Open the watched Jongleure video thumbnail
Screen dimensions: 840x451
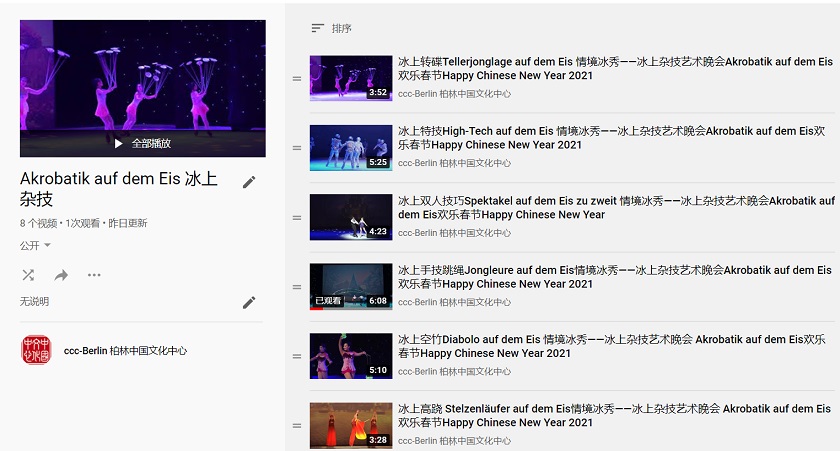(351, 287)
